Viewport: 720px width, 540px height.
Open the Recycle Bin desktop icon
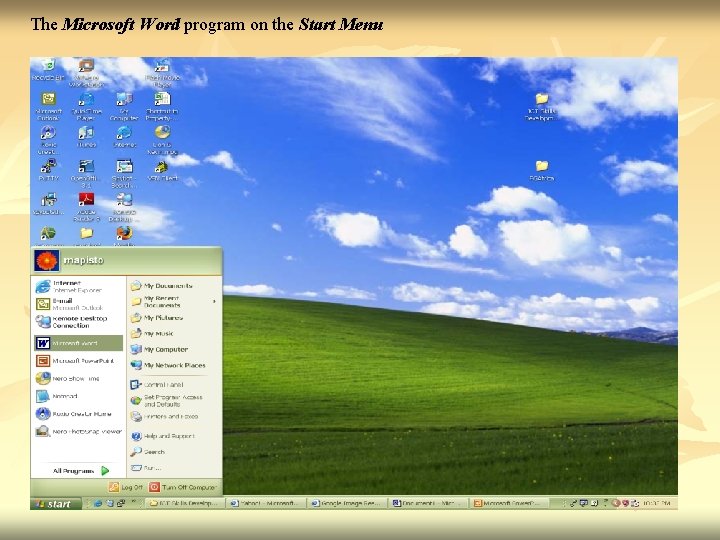pyautogui.click(x=48, y=70)
